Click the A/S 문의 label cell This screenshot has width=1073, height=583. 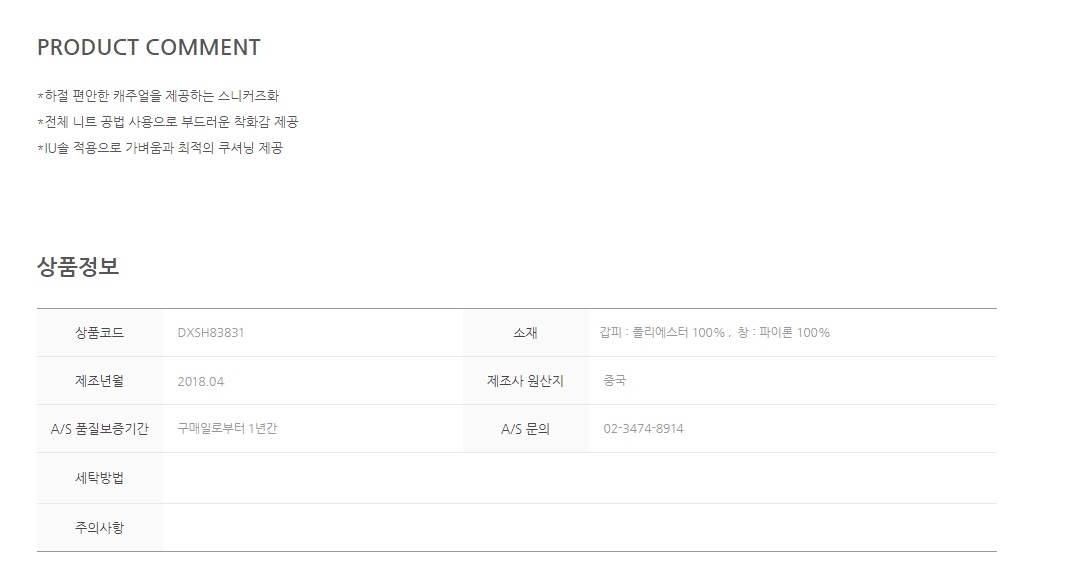point(525,429)
